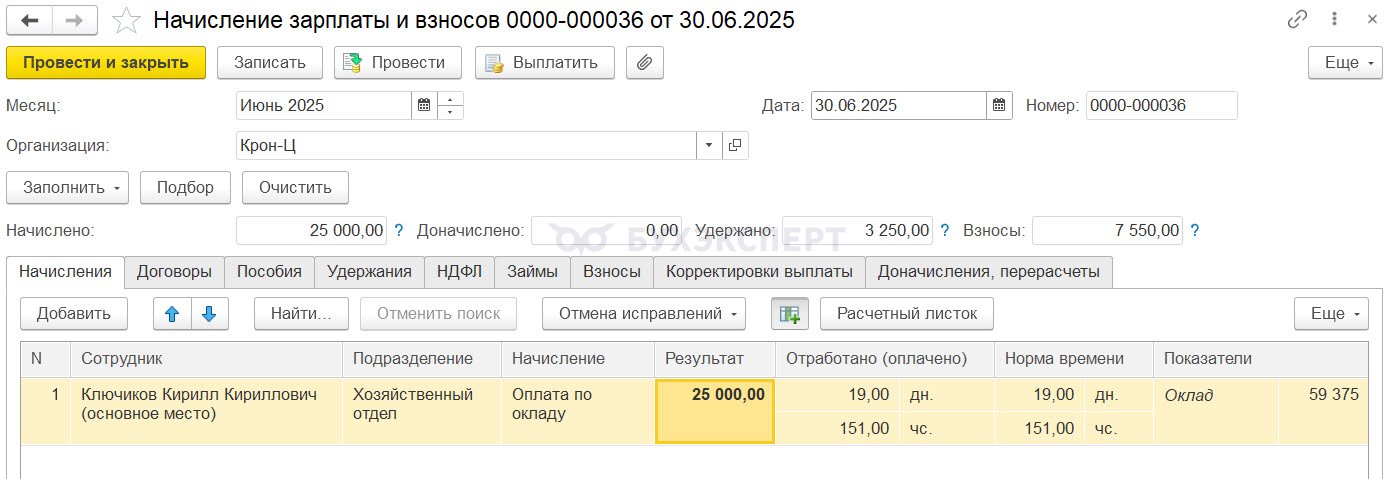The height and width of the screenshot is (479, 1395).
Task: Toggle detailed calculation view table icon
Action: click(790, 313)
